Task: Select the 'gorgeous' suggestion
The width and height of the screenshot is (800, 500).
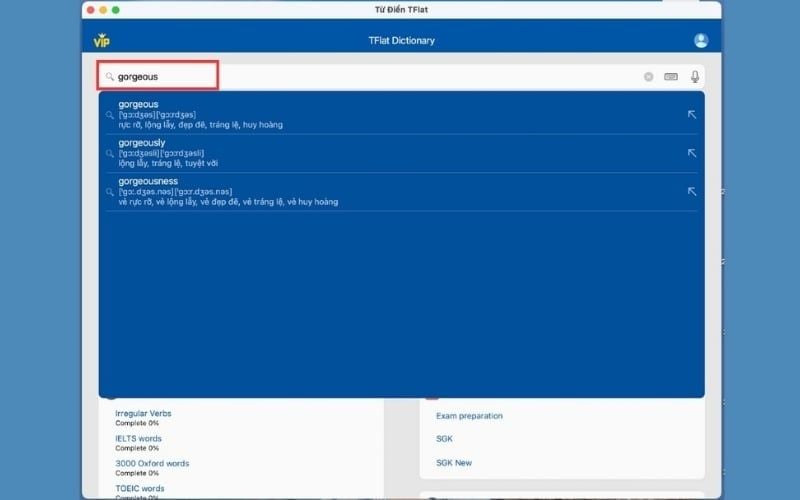Action: tap(402, 114)
